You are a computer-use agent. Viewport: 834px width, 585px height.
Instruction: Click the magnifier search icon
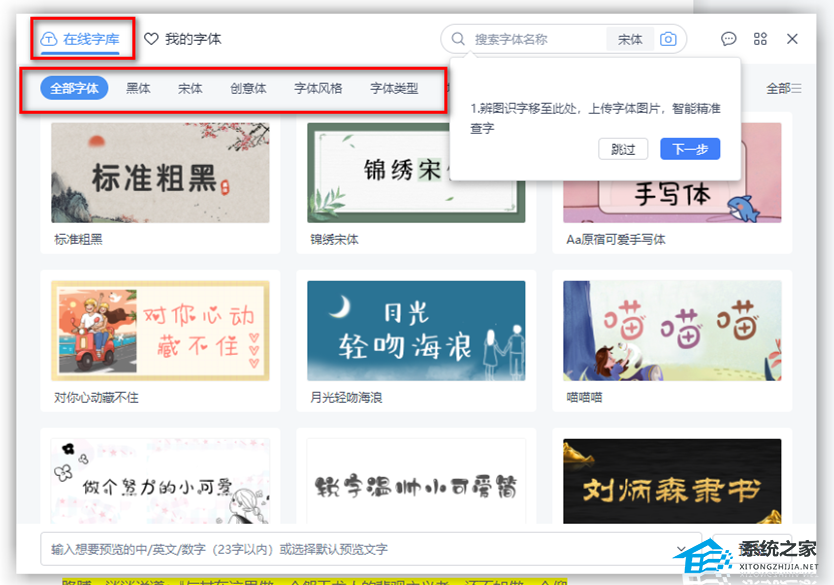pos(458,39)
